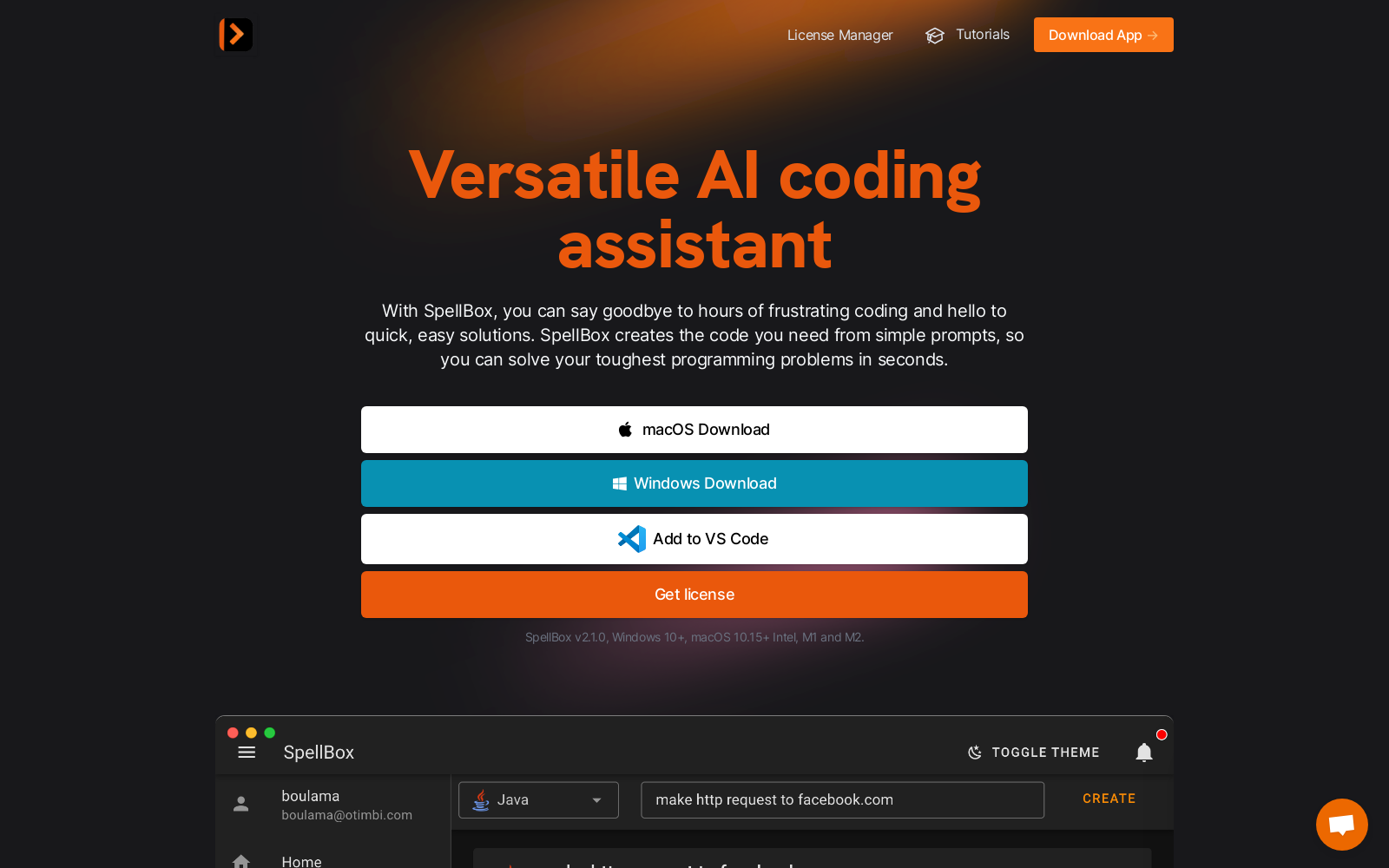Click the SpellBox title in the app bar
This screenshot has height=868, width=1389.
319,753
